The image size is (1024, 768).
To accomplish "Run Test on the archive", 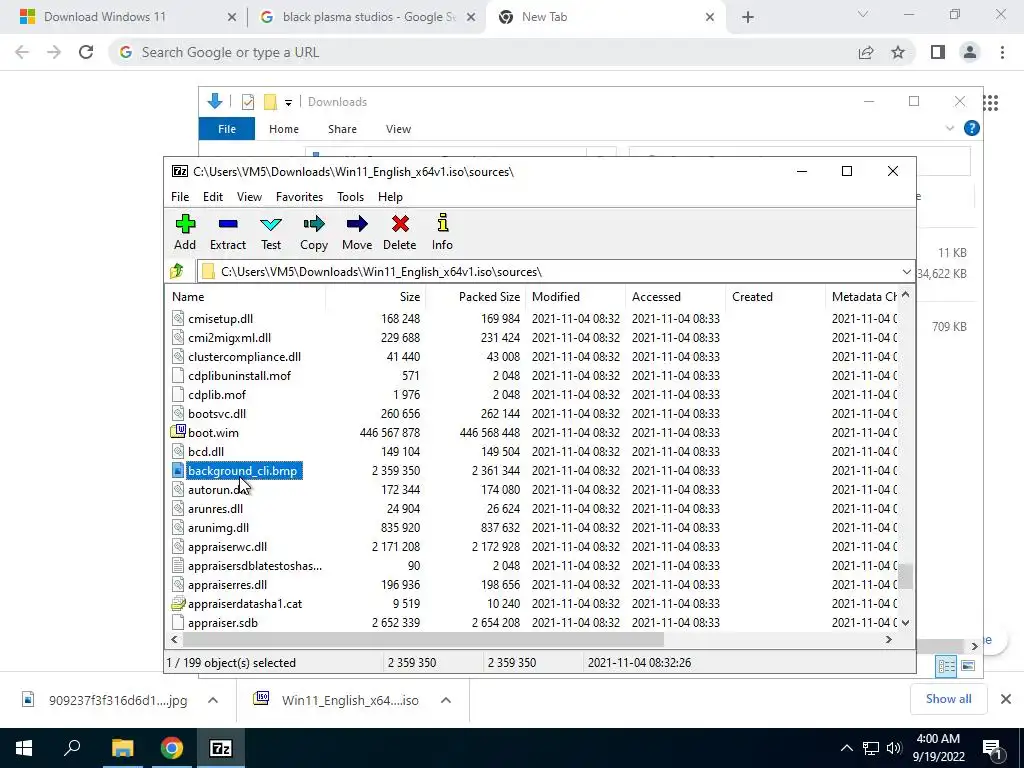I will [x=271, y=224].
